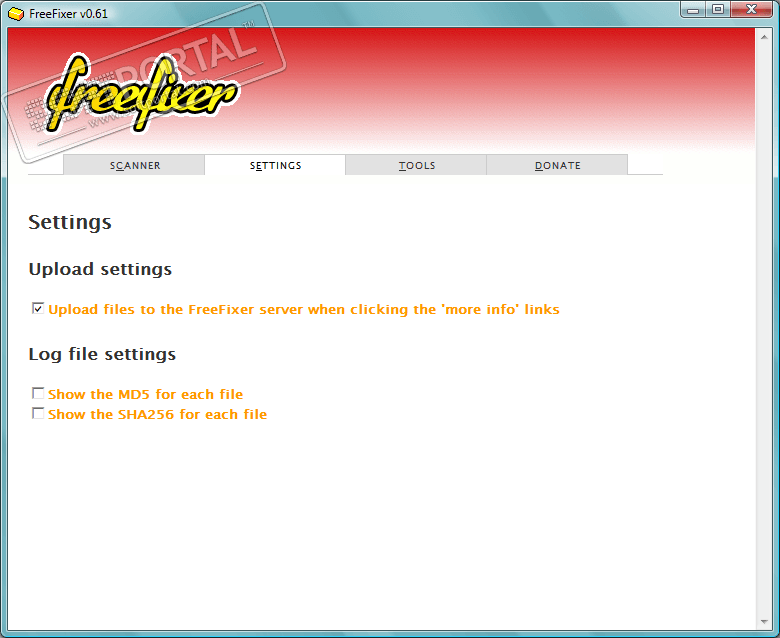Viewport: 780px width, 638px height.
Task: Click the 'Settings' page heading
Action: [70, 222]
